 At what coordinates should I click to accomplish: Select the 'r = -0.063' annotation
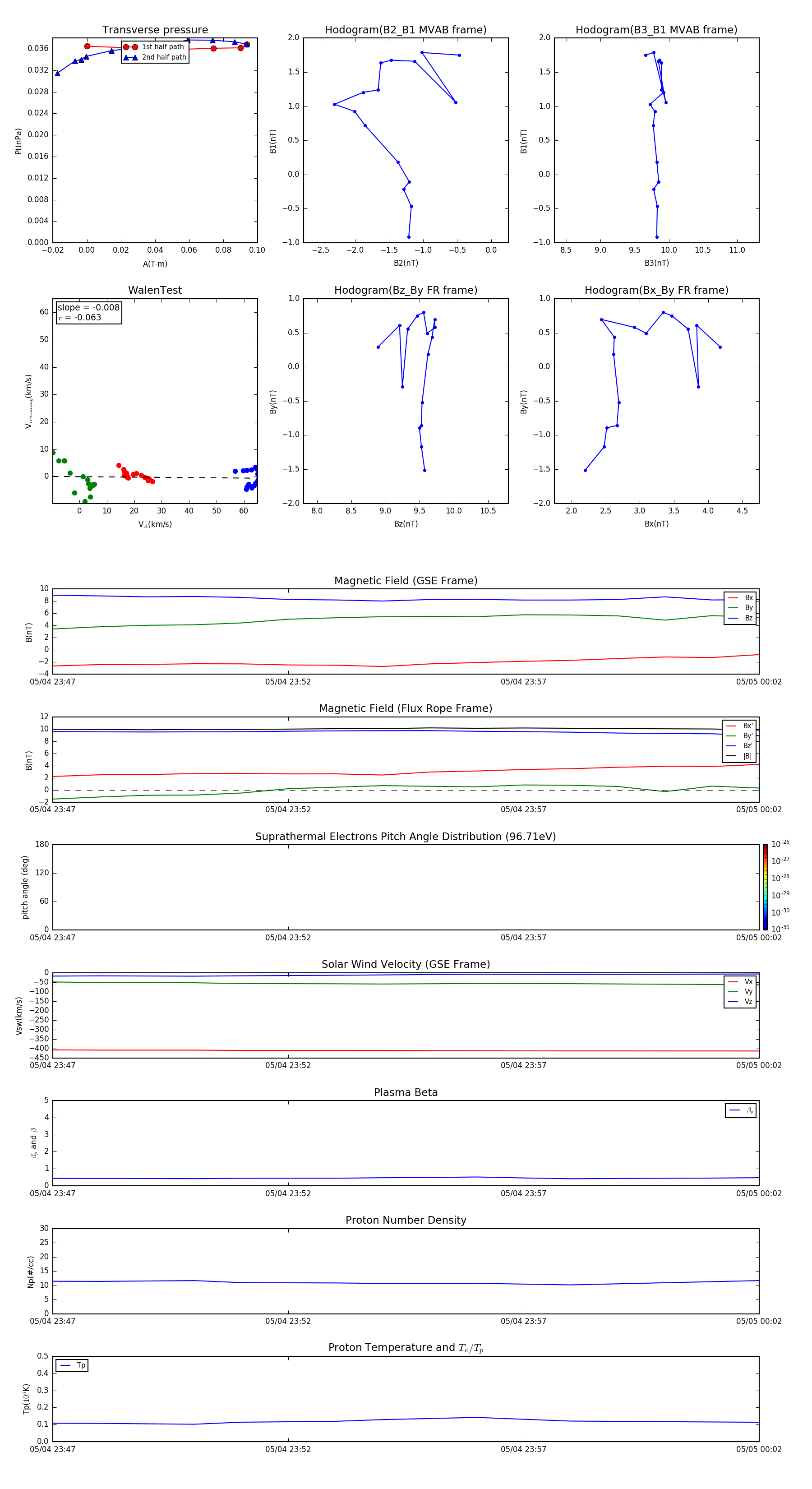tap(79, 318)
